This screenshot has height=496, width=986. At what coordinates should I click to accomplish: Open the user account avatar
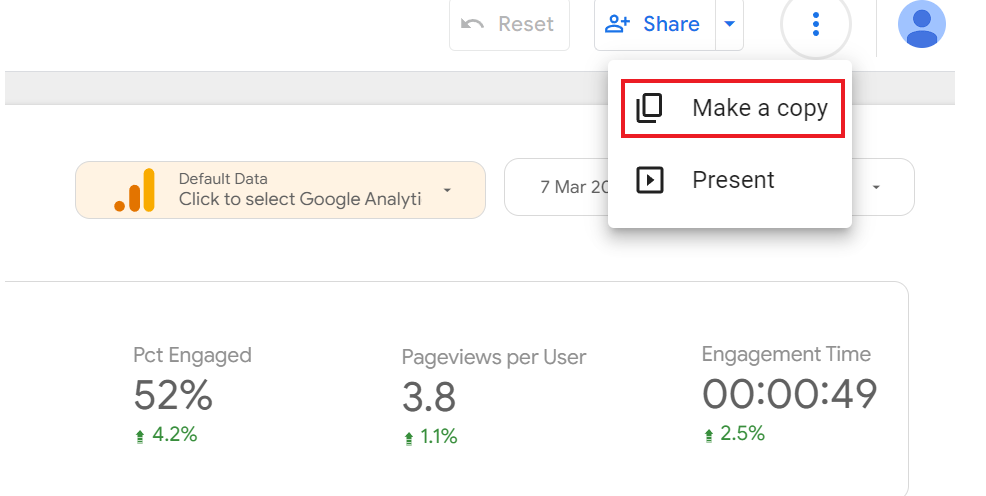[922, 24]
